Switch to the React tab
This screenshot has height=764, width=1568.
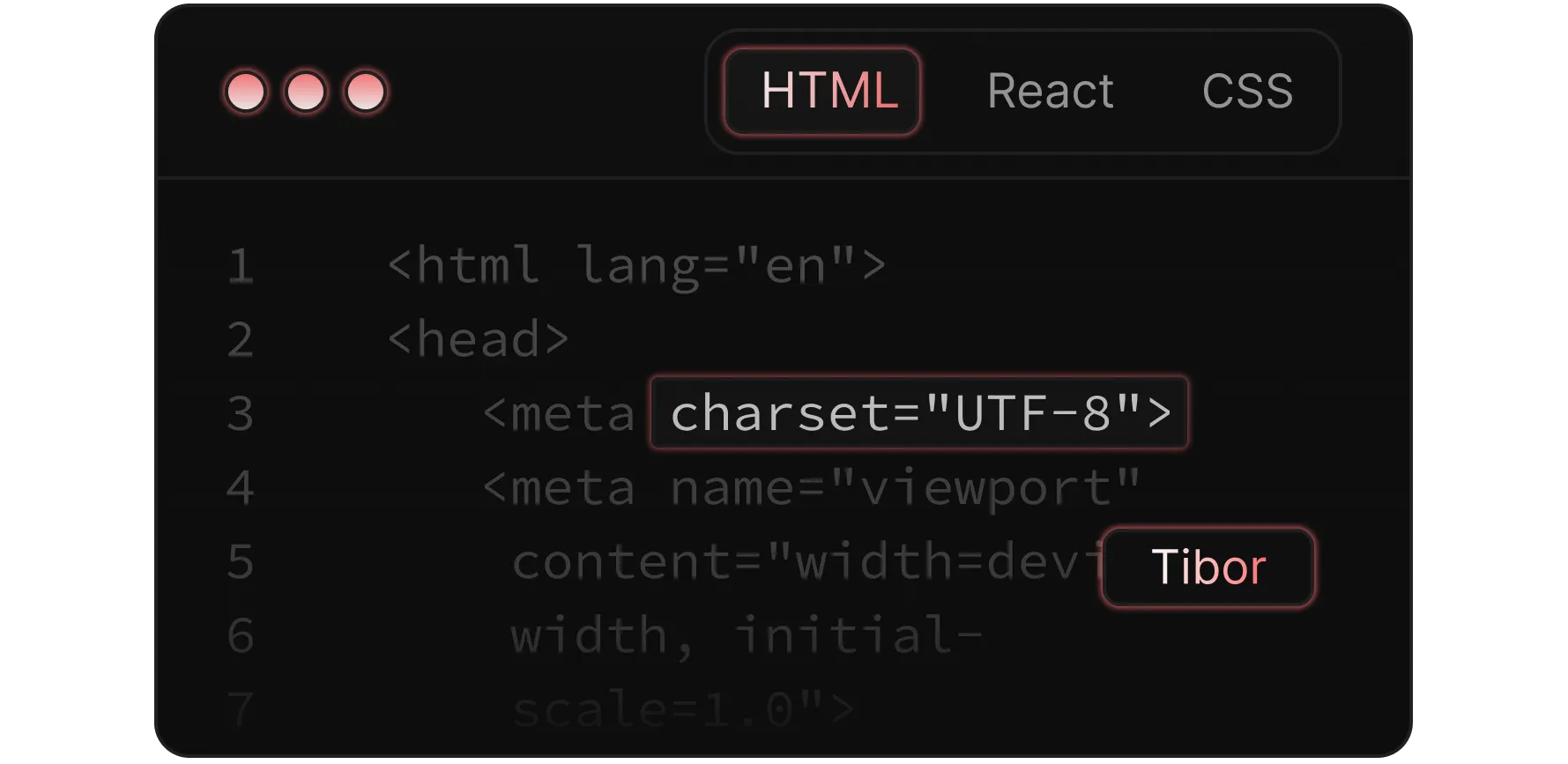[x=1051, y=92]
